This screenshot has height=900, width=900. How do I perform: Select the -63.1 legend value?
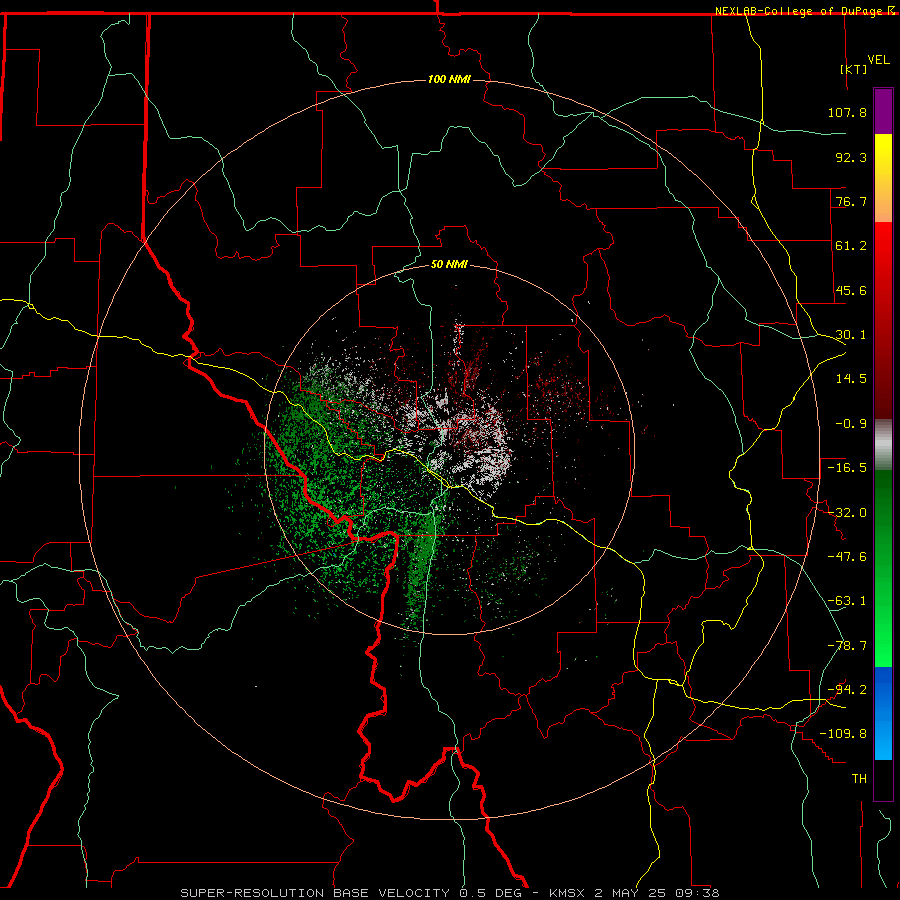point(847,601)
